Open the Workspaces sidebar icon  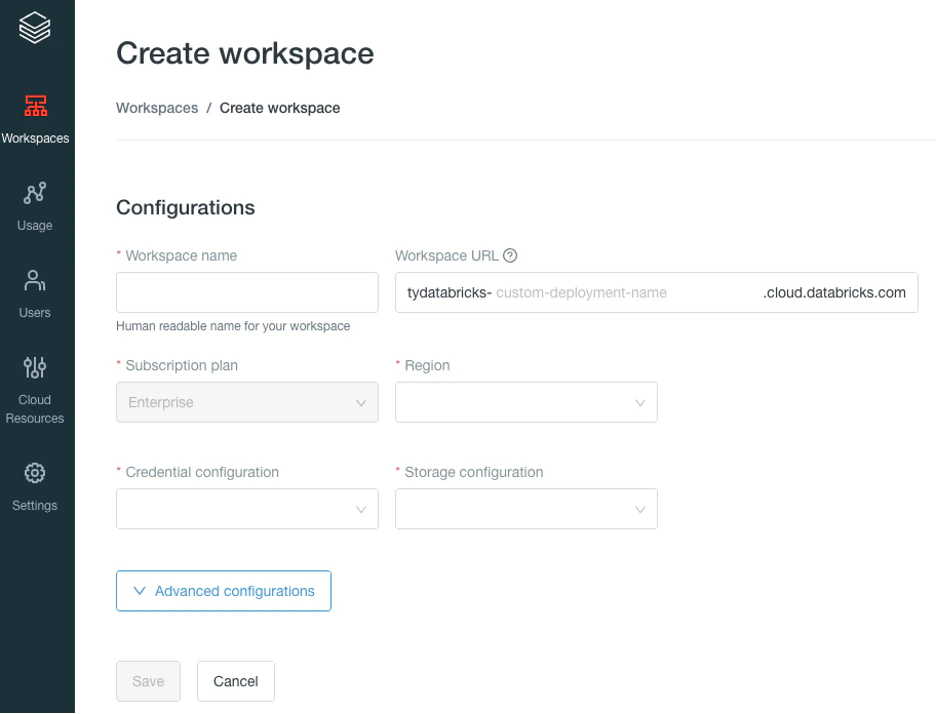click(36, 106)
